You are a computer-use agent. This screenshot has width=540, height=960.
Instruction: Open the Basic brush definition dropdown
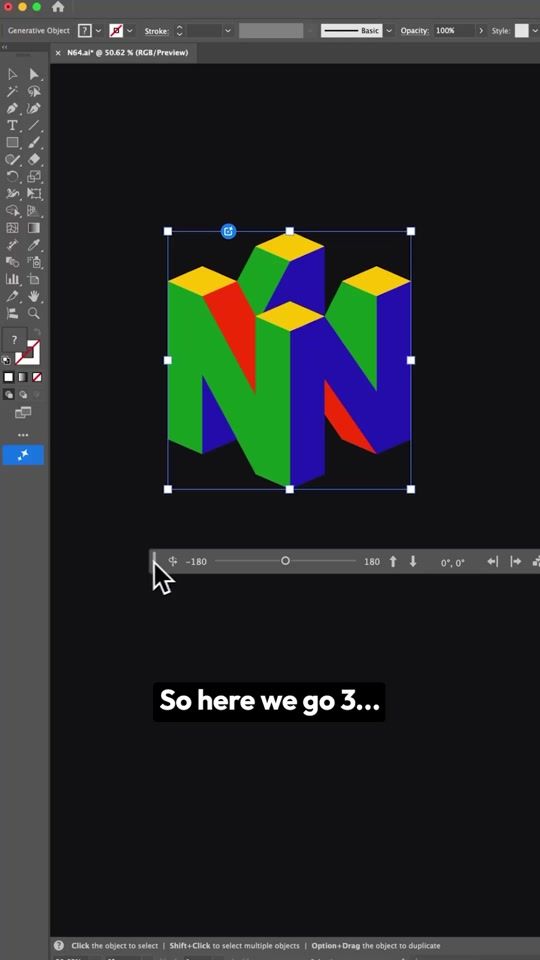pos(389,31)
